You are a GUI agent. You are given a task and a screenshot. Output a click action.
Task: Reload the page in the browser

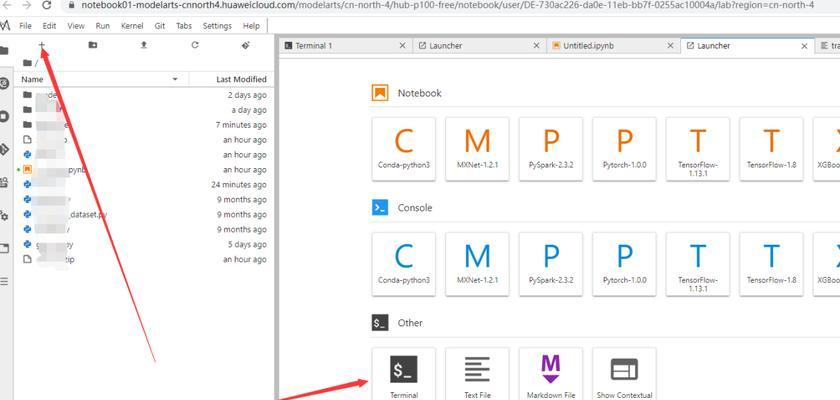(x=47, y=5)
